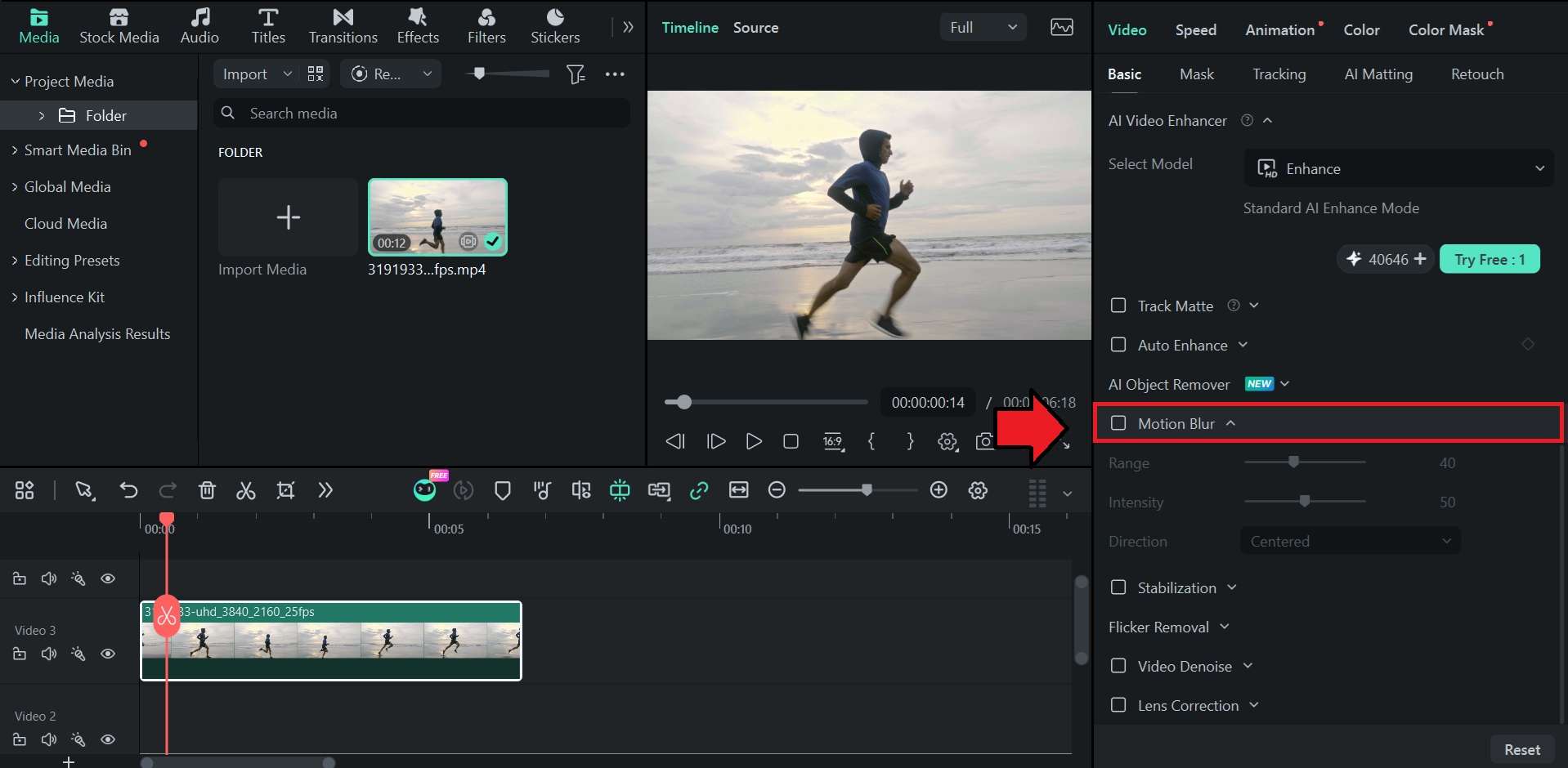This screenshot has height=768, width=1568.
Task: Switch preview to Source tab
Action: pyautogui.click(x=755, y=28)
